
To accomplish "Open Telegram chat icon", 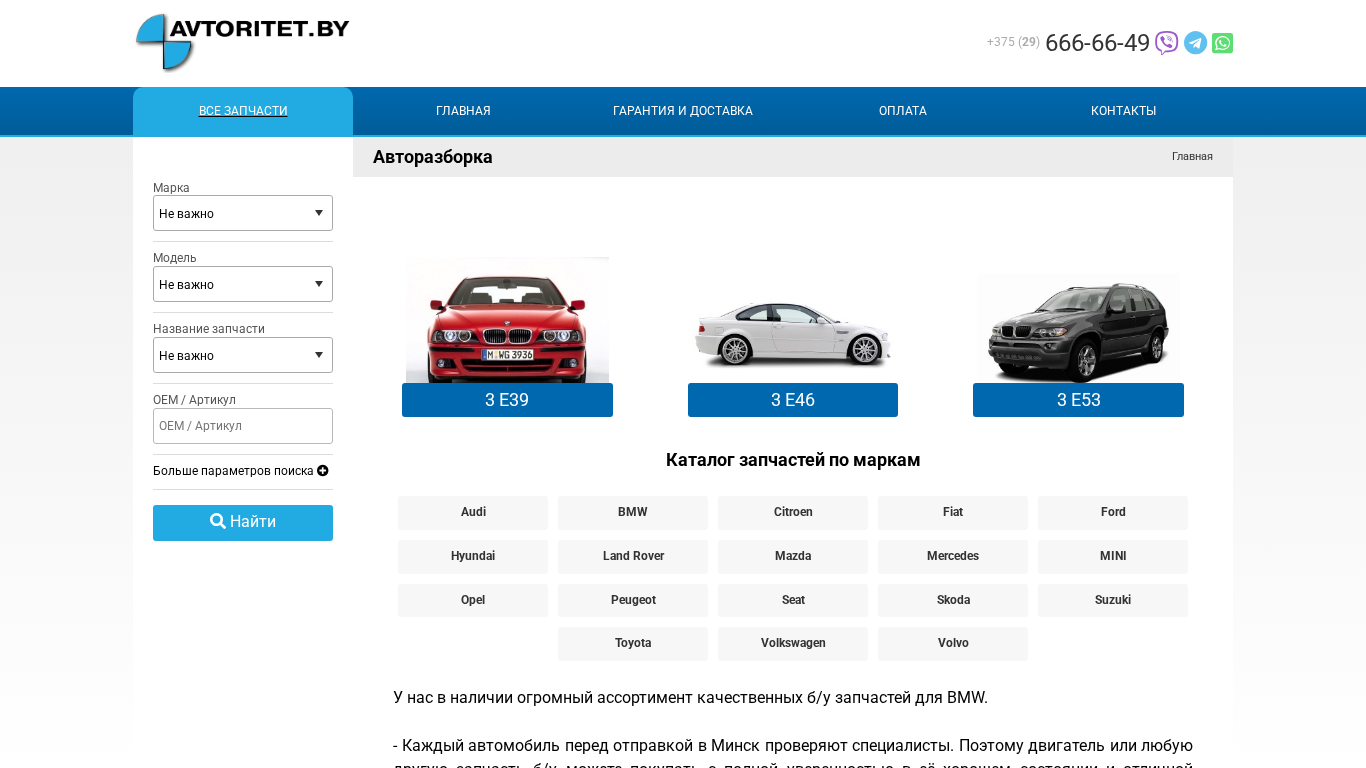I will [x=1195, y=43].
